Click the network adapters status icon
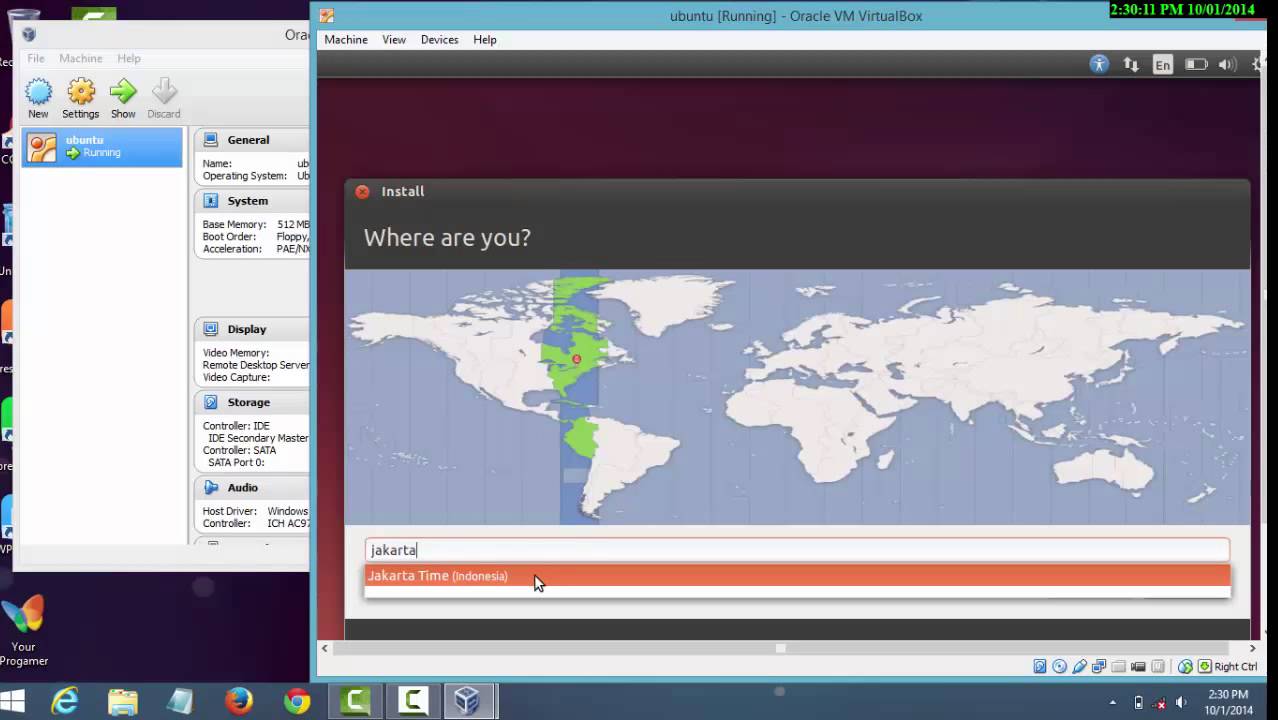1278x720 pixels. (1099, 667)
